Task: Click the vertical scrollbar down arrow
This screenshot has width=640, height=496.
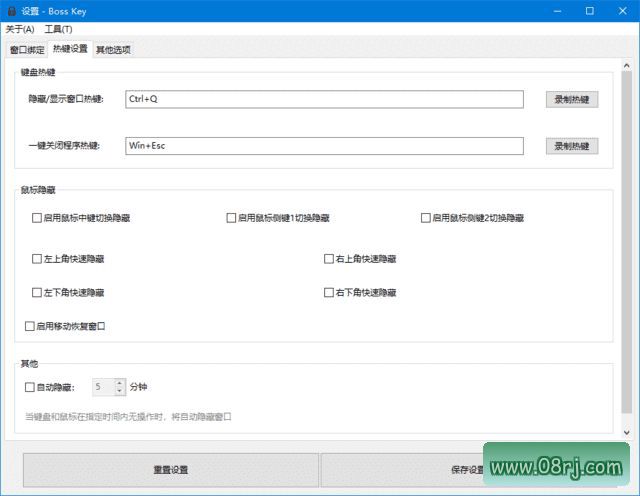Action: tap(627, 432)
